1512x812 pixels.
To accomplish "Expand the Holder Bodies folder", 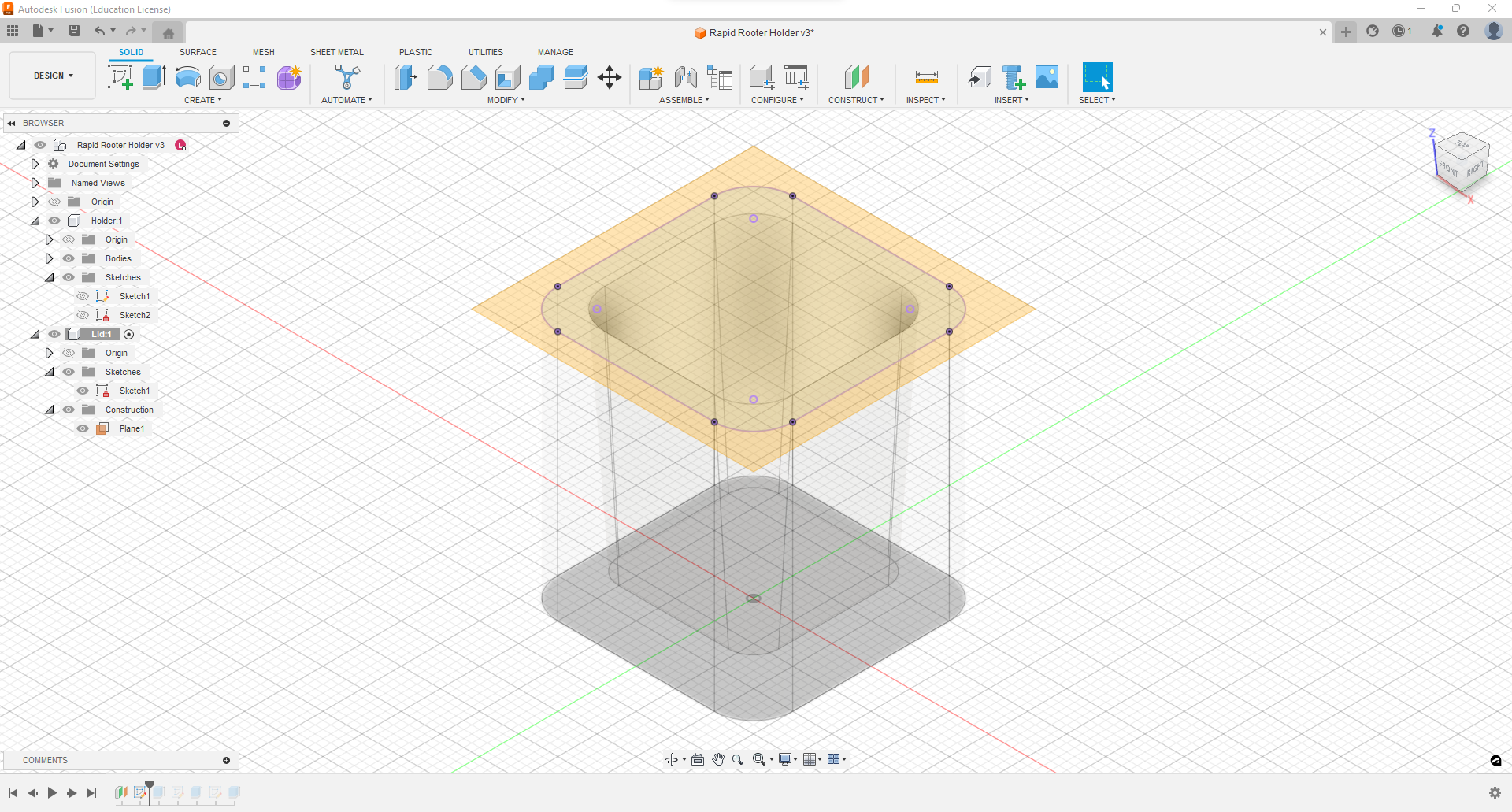I will [x=49, y=258].
